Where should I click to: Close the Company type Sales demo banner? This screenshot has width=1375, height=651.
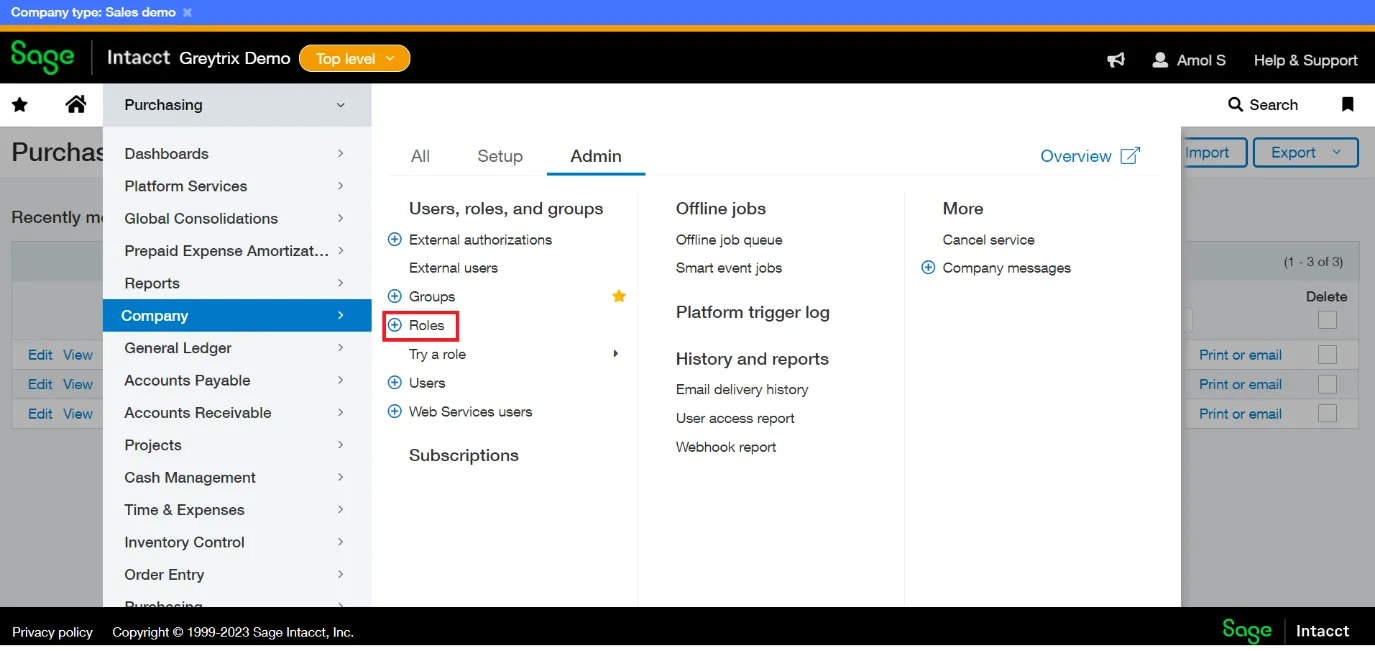(x=187, y=12)
